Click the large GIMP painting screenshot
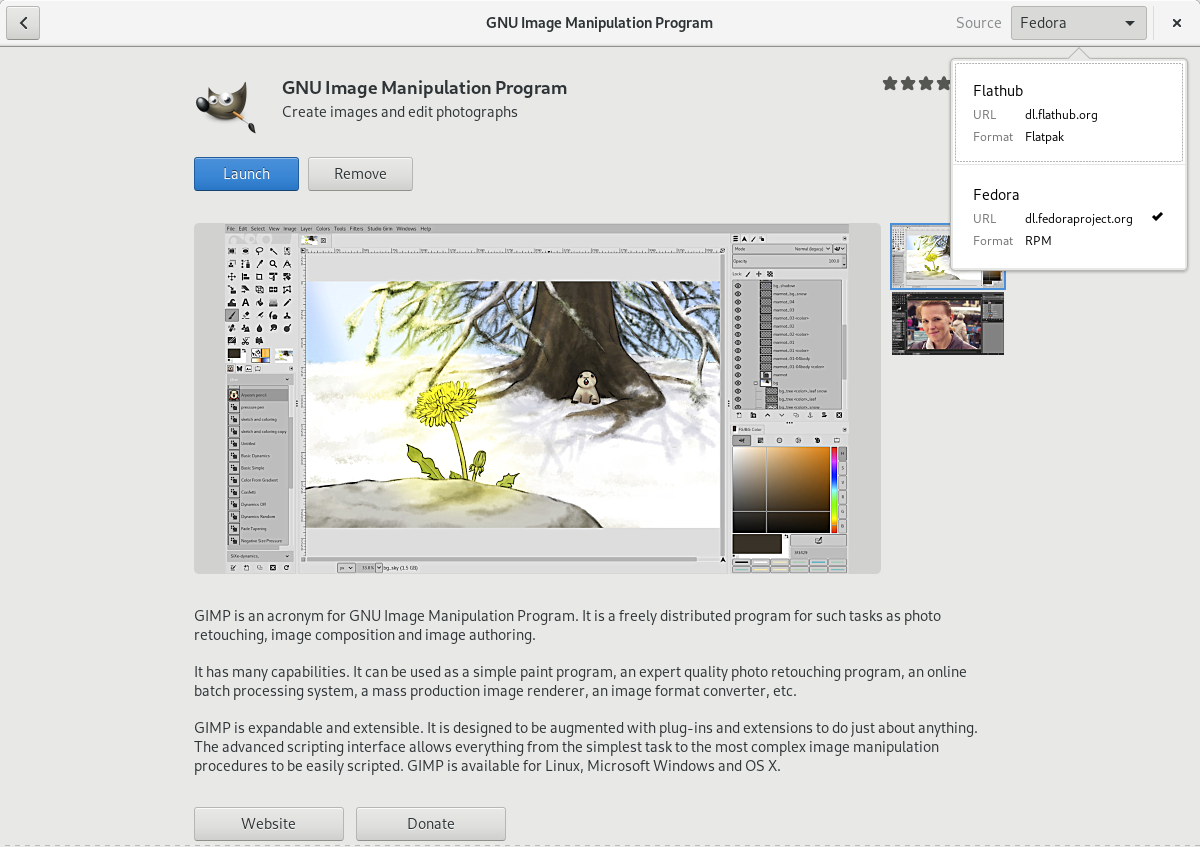Viewport: 1200px width, 847px height. (537, 398)
